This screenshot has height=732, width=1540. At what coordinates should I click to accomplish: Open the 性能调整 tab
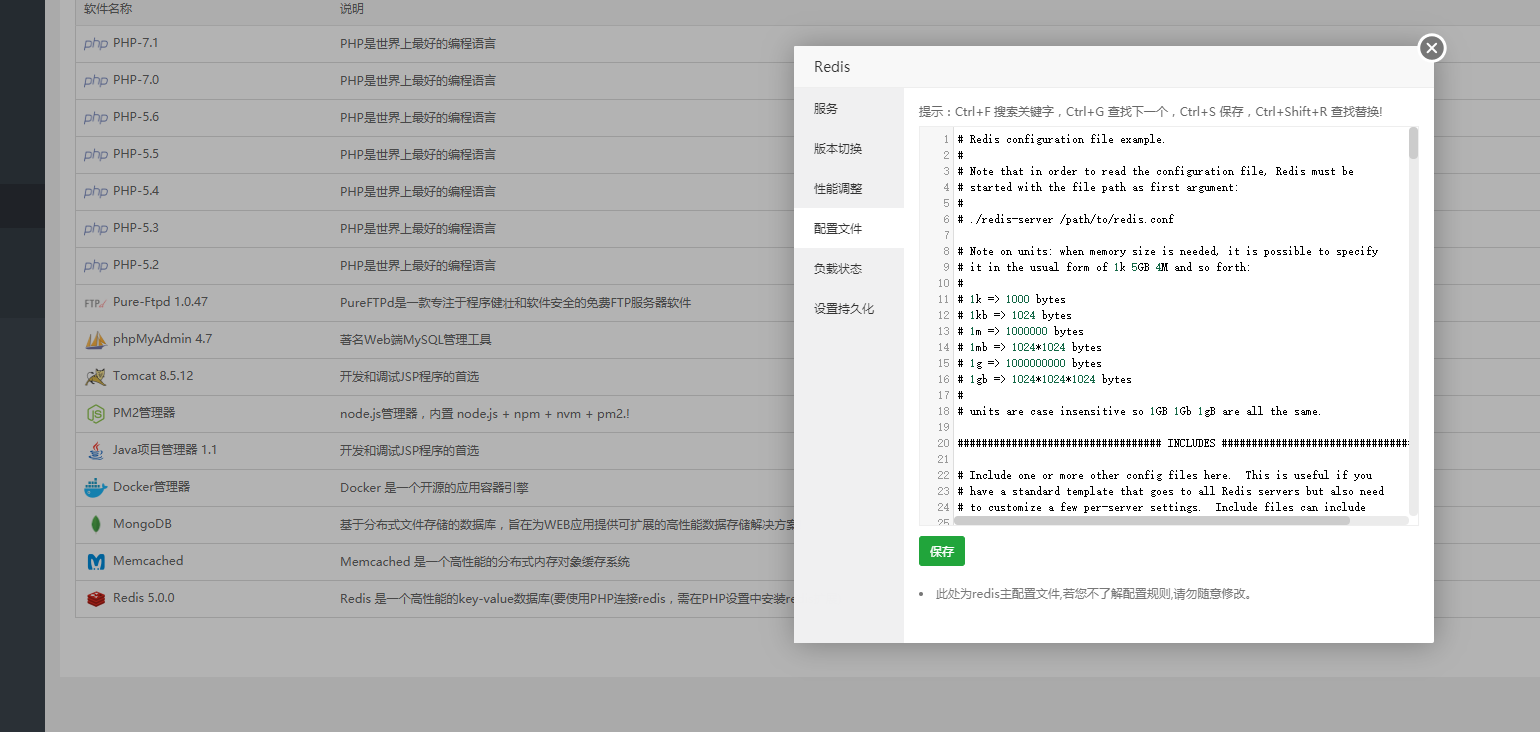tap(849, 188)
